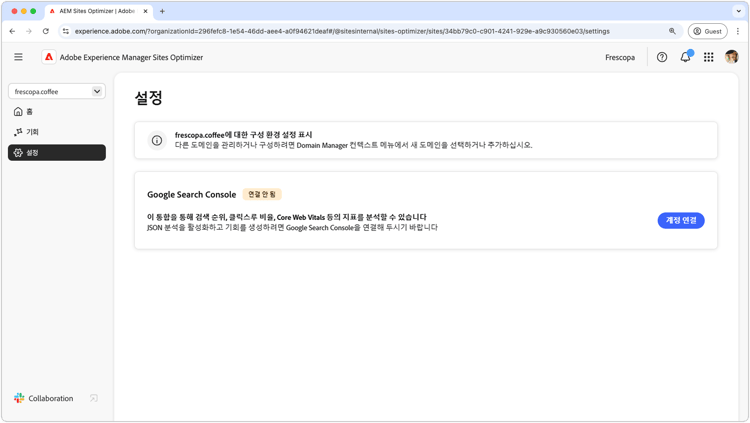Click the site information icon in address bar

click(x=66, y=31)
